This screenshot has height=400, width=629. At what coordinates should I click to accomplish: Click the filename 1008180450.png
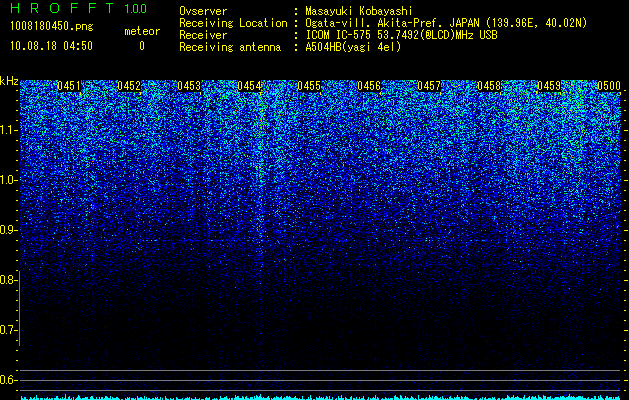[x=52, y=26]
